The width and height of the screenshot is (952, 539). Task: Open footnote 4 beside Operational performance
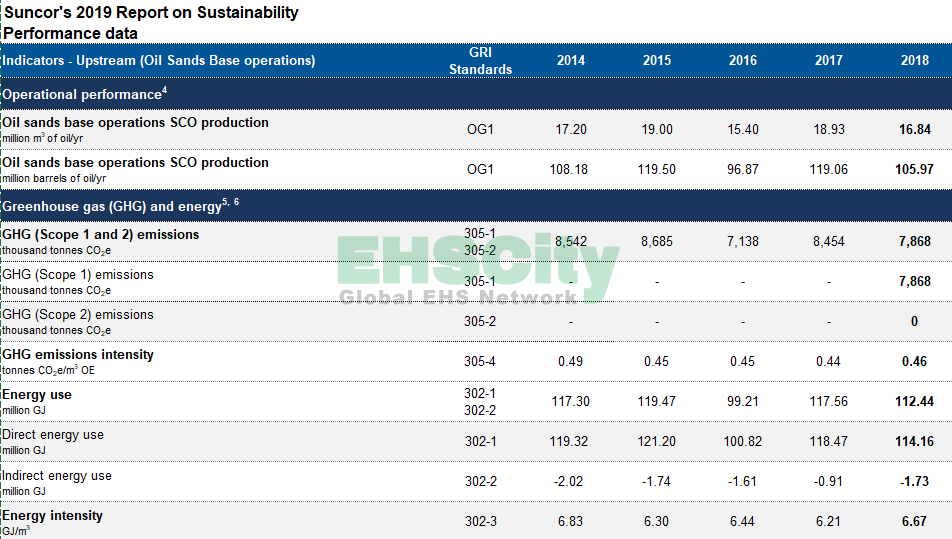point(165,91)
